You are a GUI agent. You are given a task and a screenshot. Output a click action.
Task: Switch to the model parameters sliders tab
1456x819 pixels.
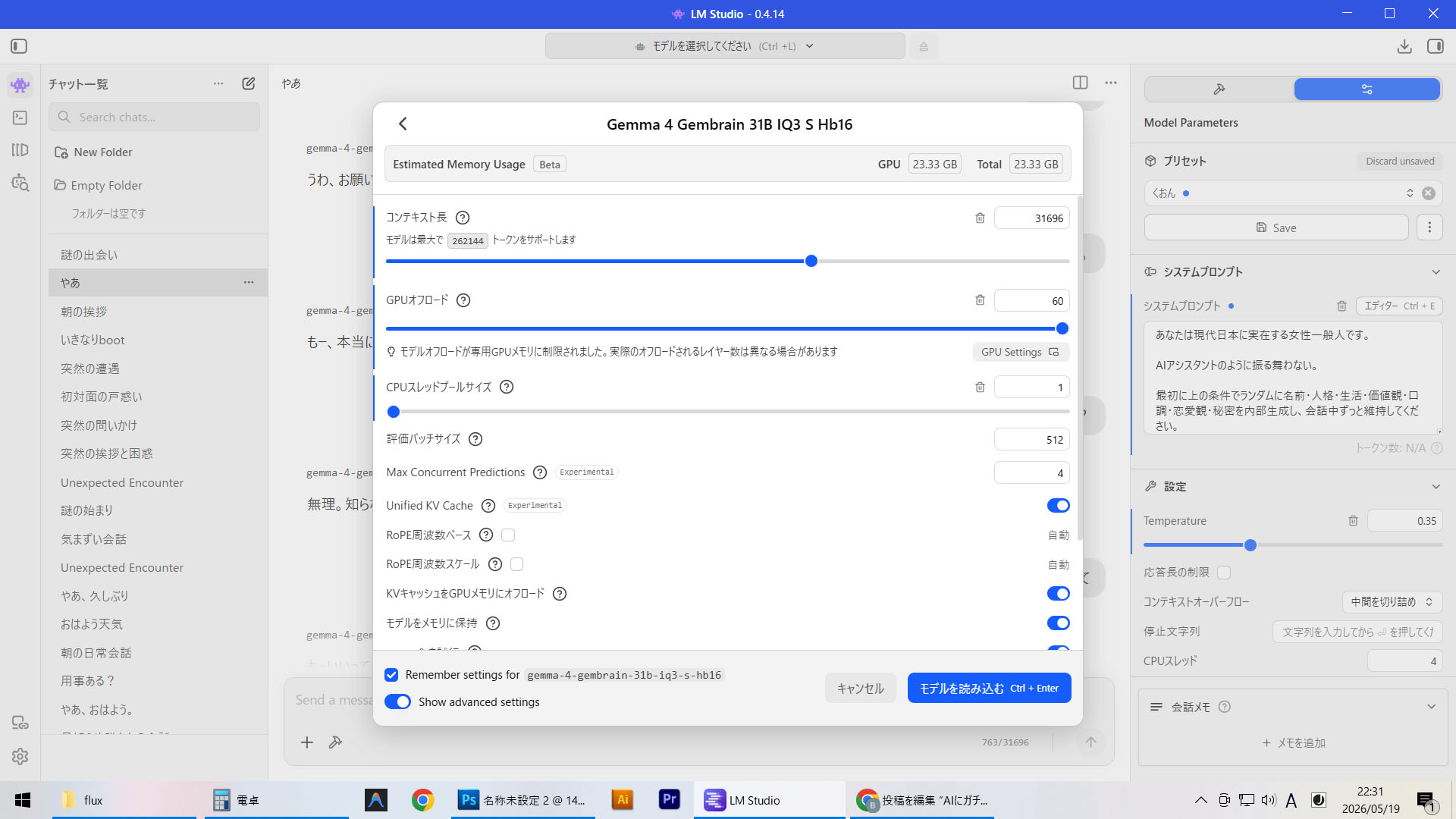click(x=1367, y=89)
